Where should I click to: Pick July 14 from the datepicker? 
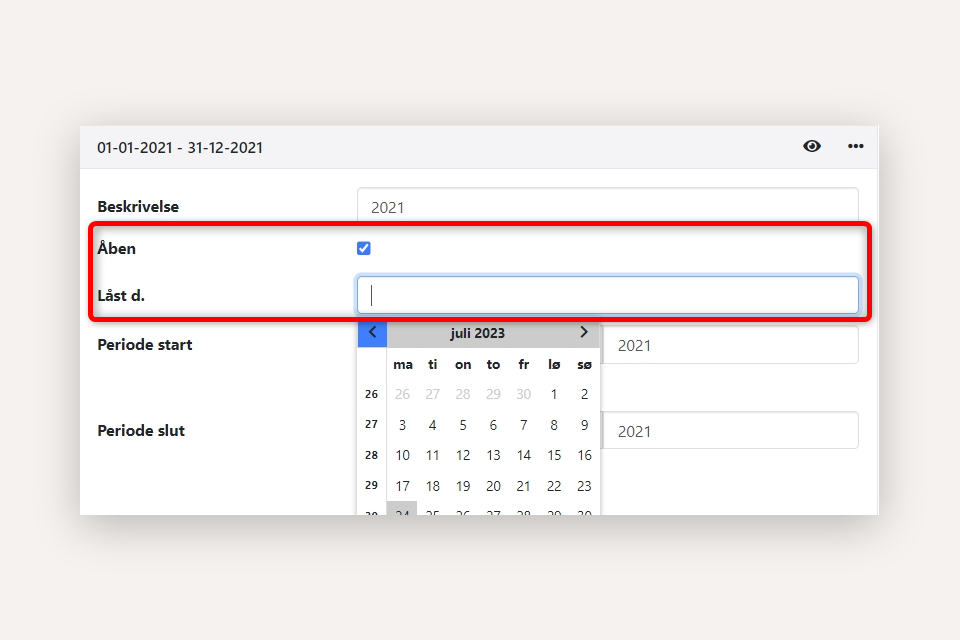coord(523,455)
